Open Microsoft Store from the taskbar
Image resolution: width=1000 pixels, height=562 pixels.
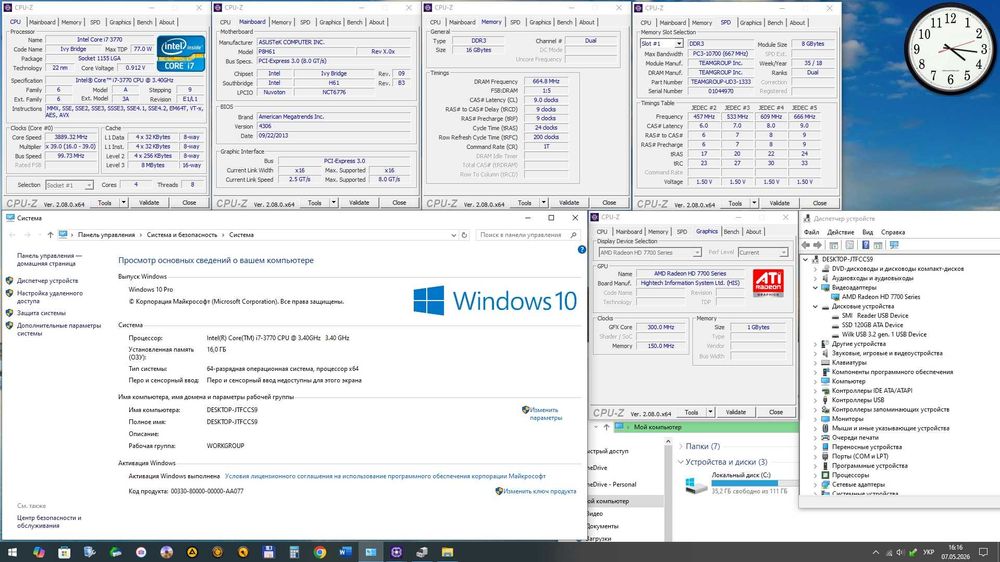coord(64,552)
